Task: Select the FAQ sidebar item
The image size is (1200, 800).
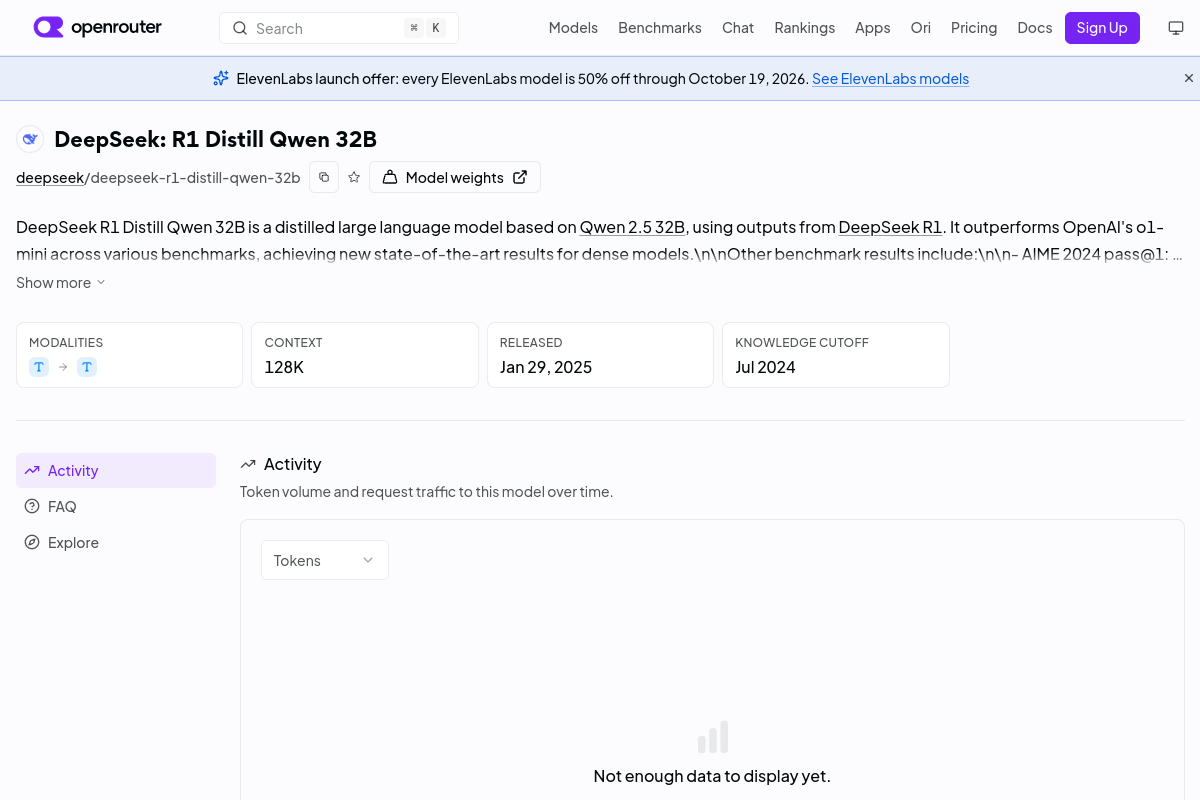Action: (116, 506)
